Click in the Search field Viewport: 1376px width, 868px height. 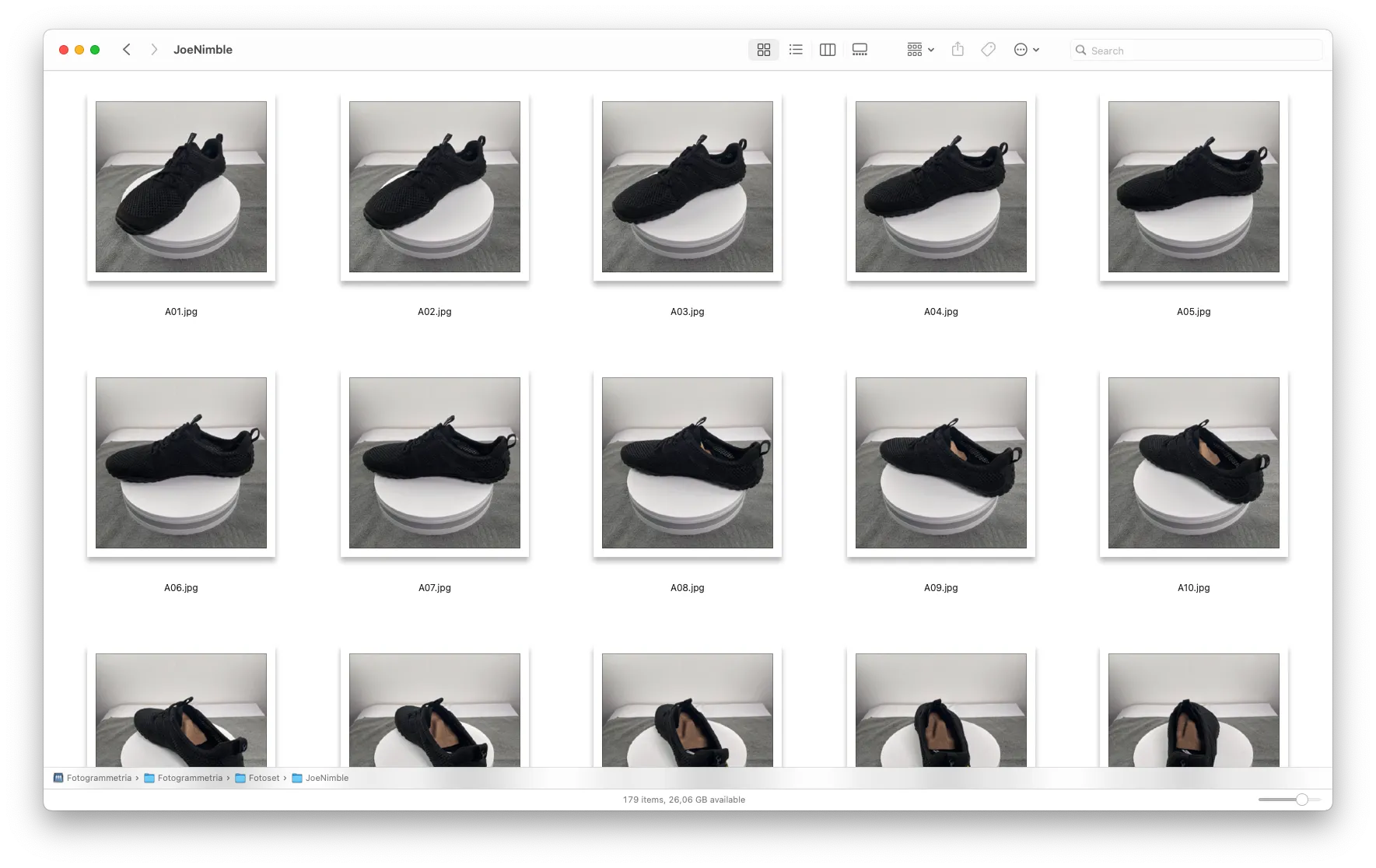click(x=1202, y=51)
